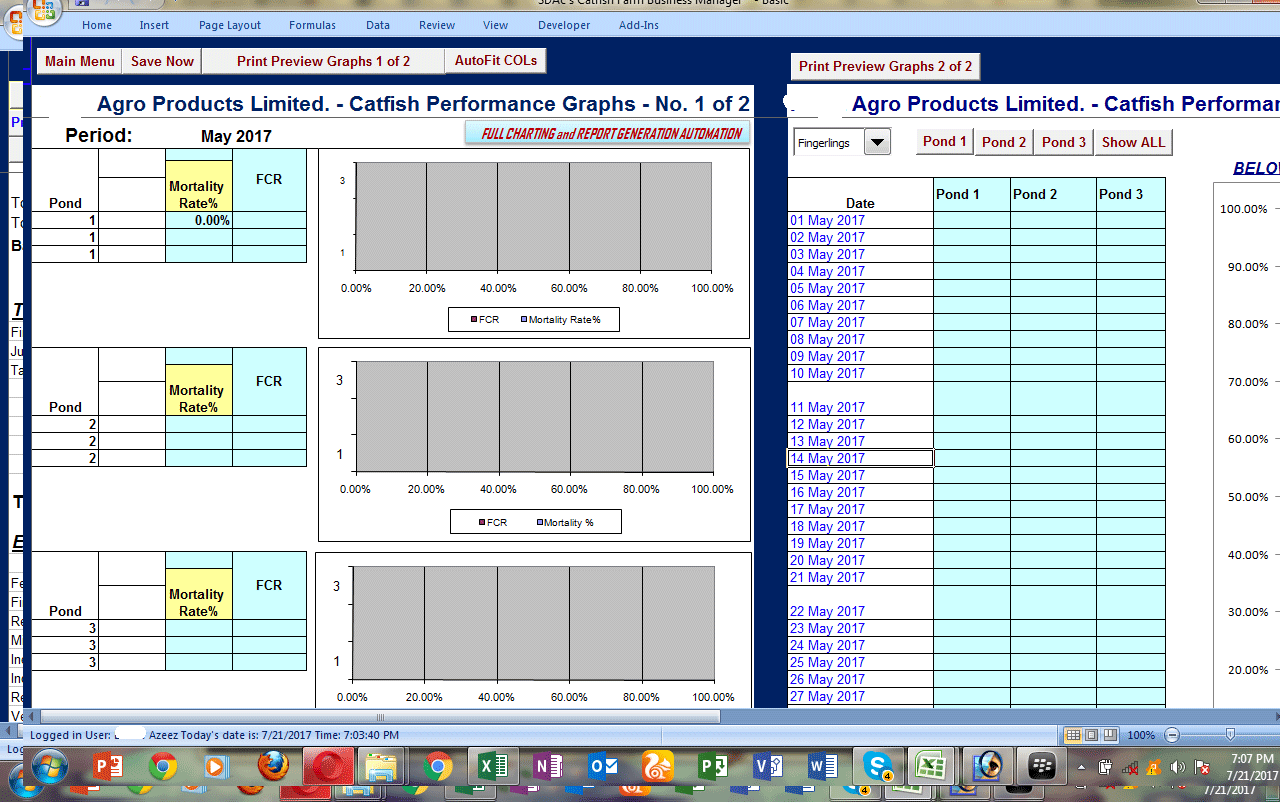Open the Add-Ins ribbon tab
This screenshot has height=804, width=1280.
coord(639,25)
